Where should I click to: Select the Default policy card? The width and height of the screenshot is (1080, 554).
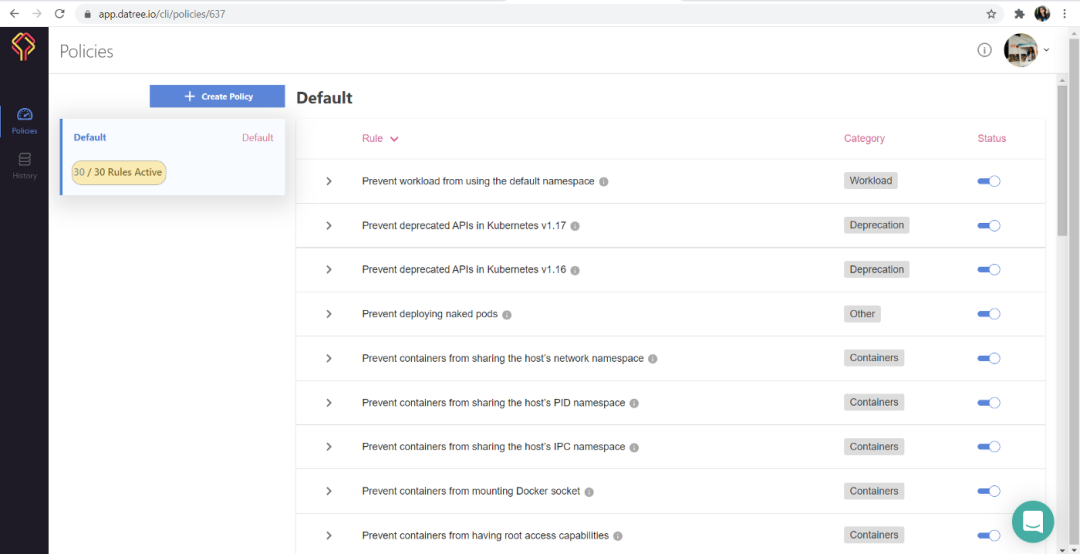click(173, 157)
